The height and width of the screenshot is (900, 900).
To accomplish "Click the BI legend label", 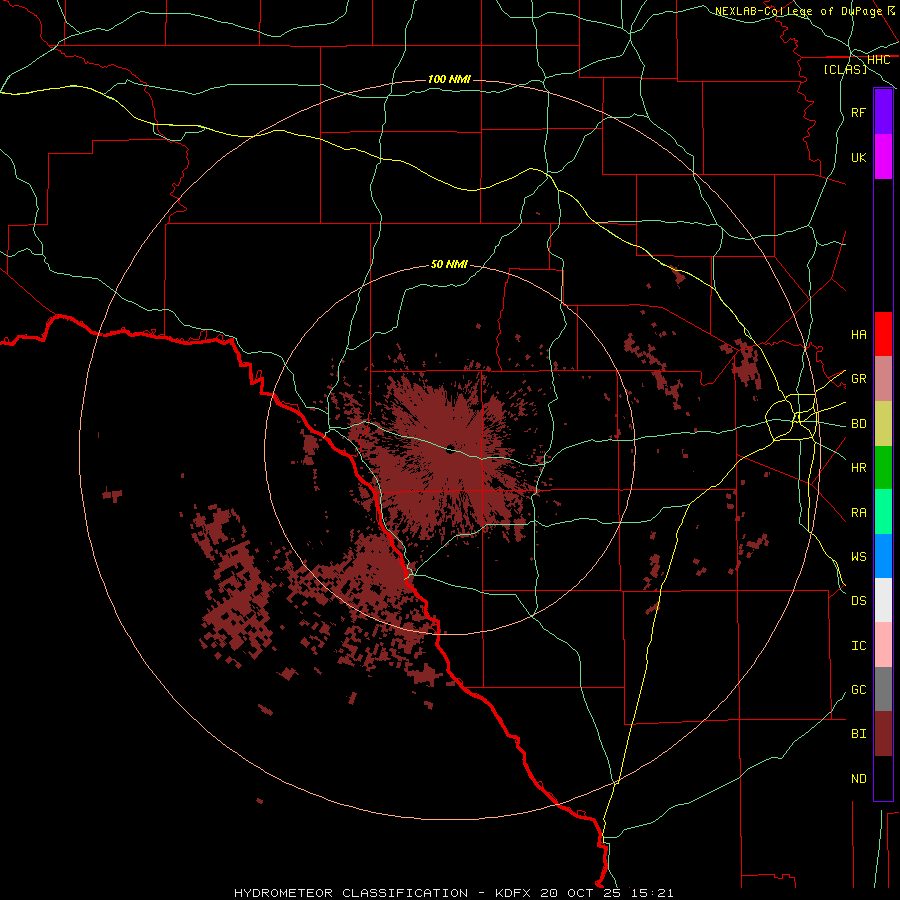I will coord(858,734).
